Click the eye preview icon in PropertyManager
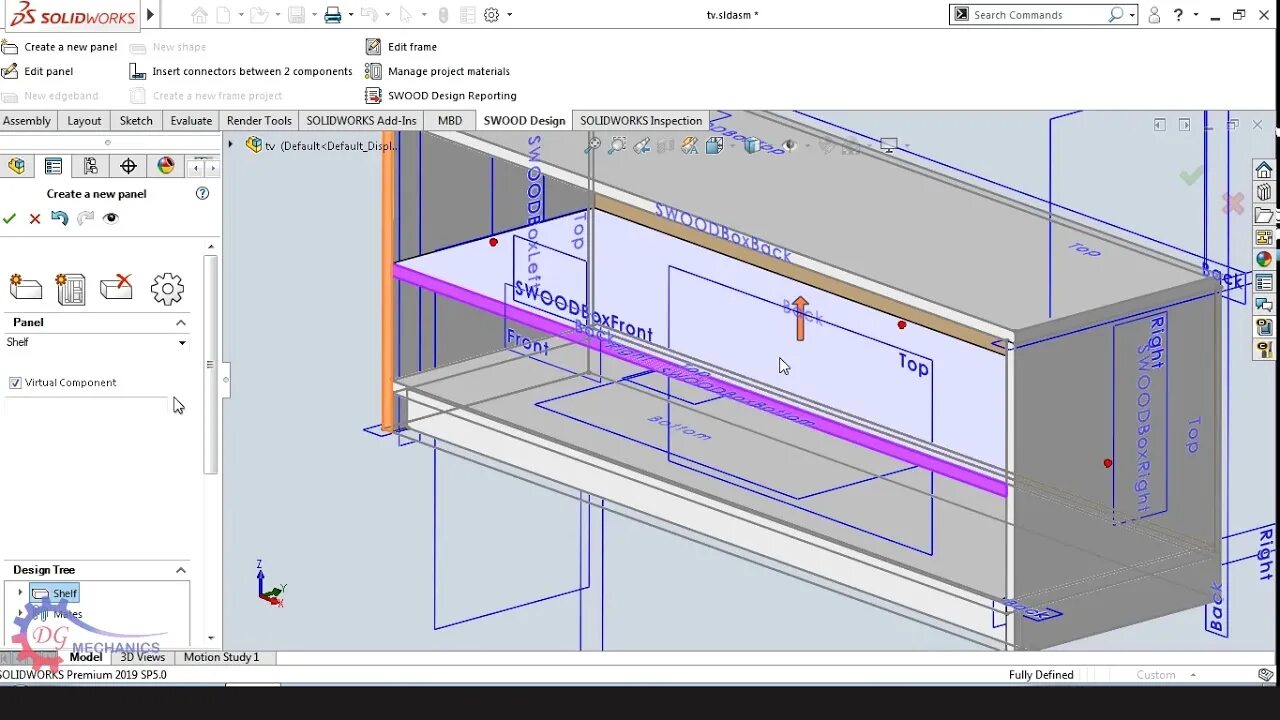This screenshot has height=720, width=1280. coord(111,219)
